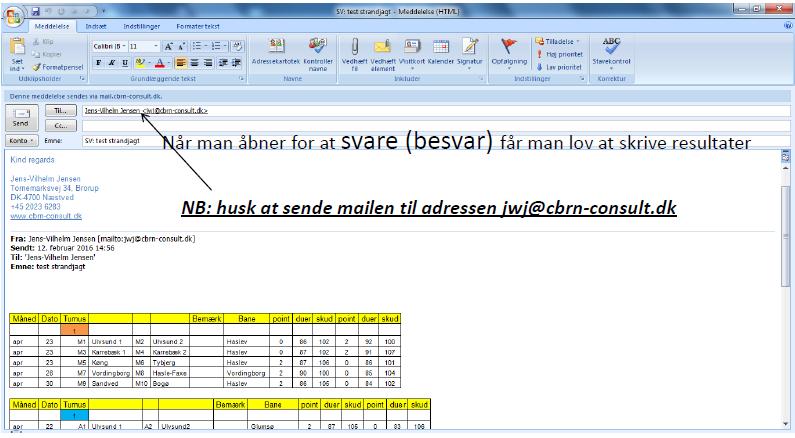Open the www.cbrn-consult.dk link
The width and height of the screenshot is (795, 438).
[x=45, y=215]
